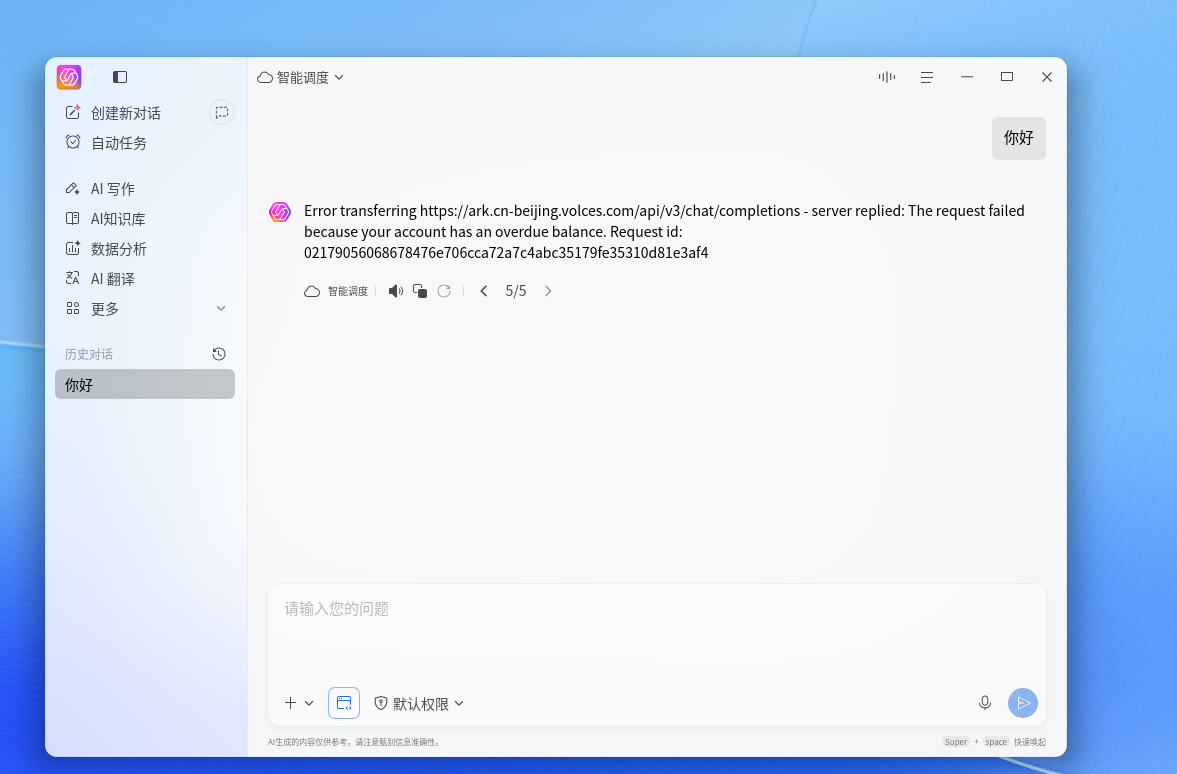Click the plus attachment button
Image resolution: width=1177 pixels, height=774 pixels.
(x=290, y=703)
